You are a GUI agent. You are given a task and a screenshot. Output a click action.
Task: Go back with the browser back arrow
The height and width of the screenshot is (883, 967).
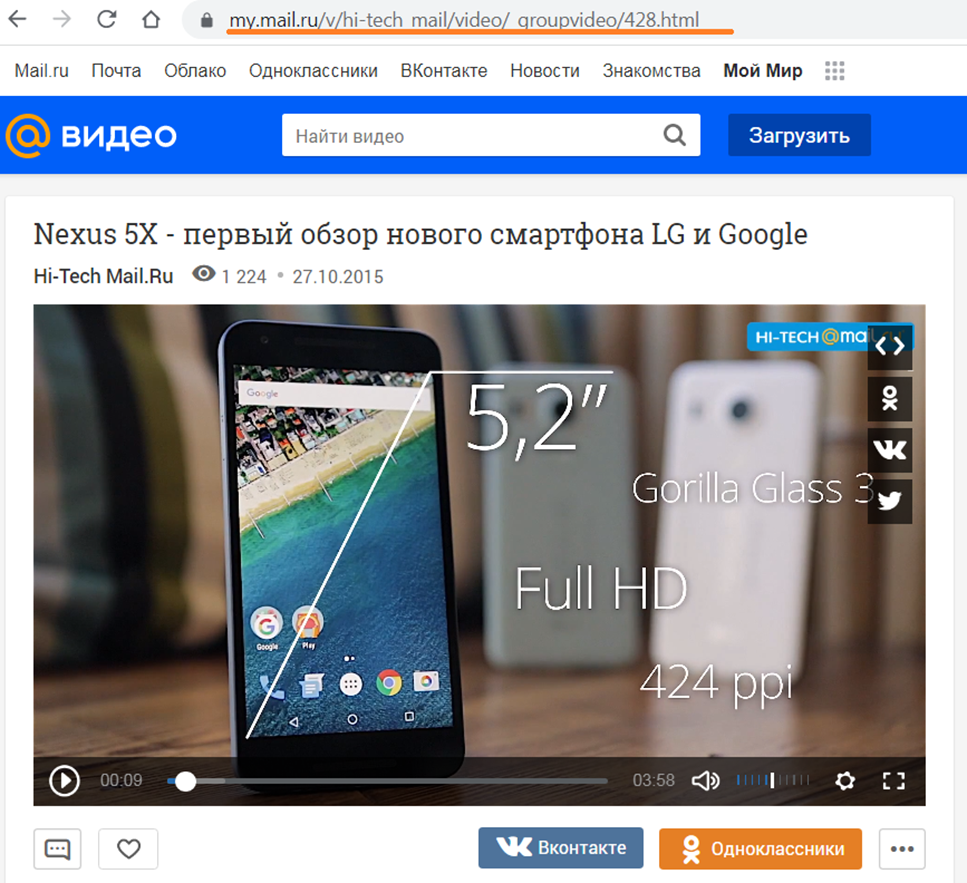pyautogui.click(x=17, y=19)
